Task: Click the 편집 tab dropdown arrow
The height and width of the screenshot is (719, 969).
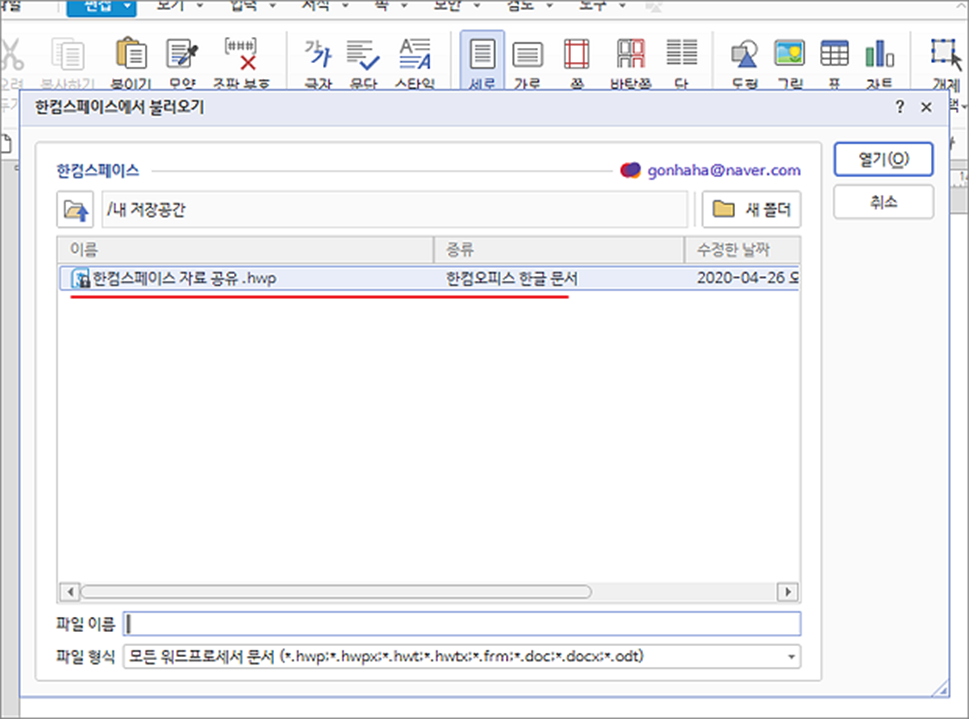Action: 127,7
